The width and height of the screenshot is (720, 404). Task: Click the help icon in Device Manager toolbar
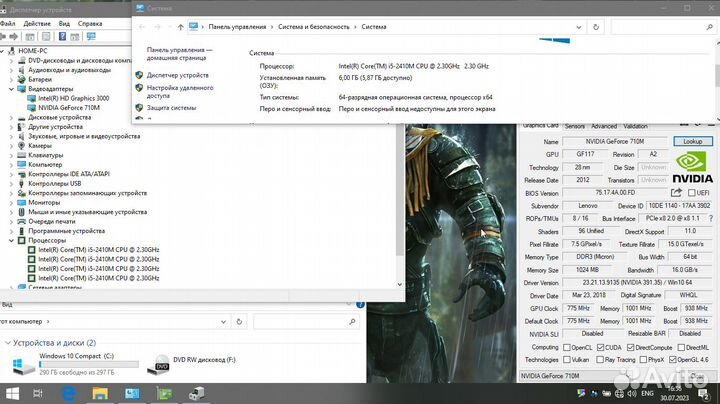pos(62,36)
